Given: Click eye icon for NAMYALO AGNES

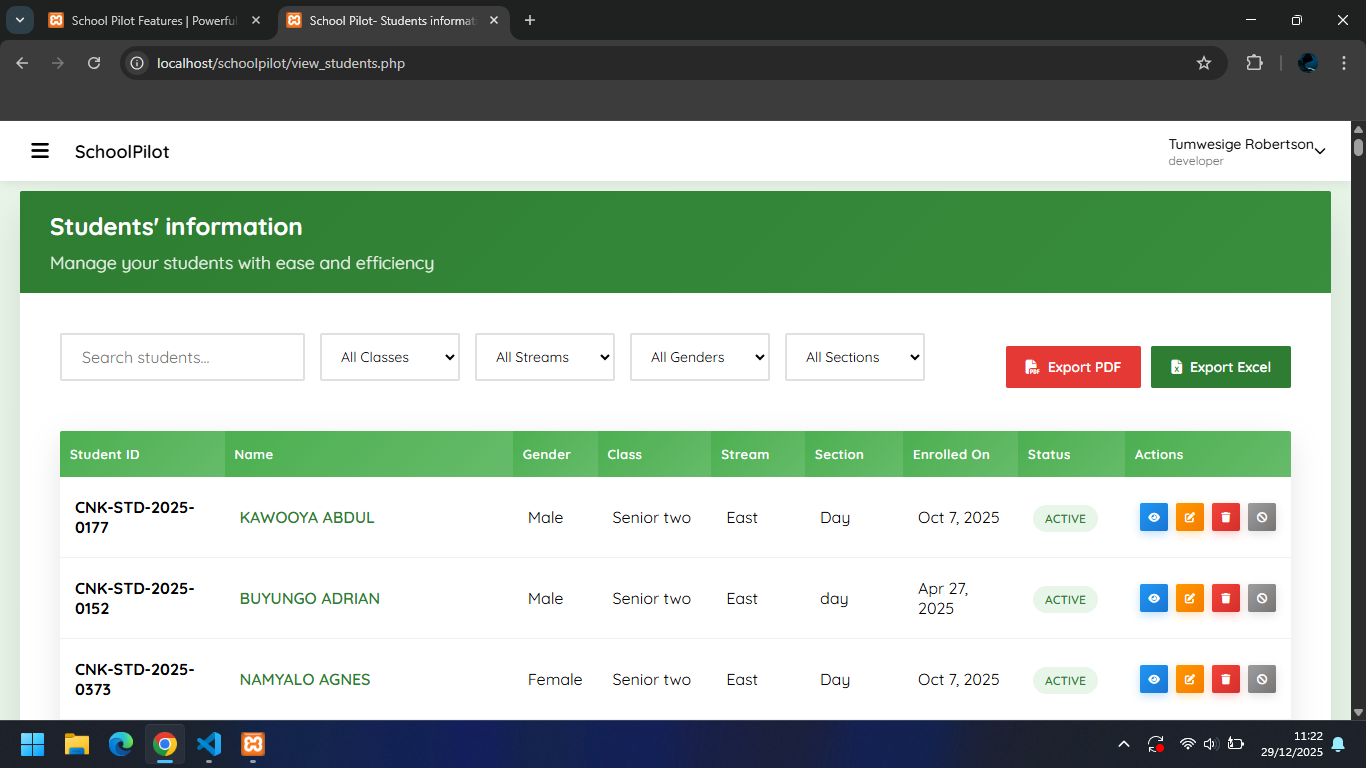Looking at the screenshot, I should 1153,679.
